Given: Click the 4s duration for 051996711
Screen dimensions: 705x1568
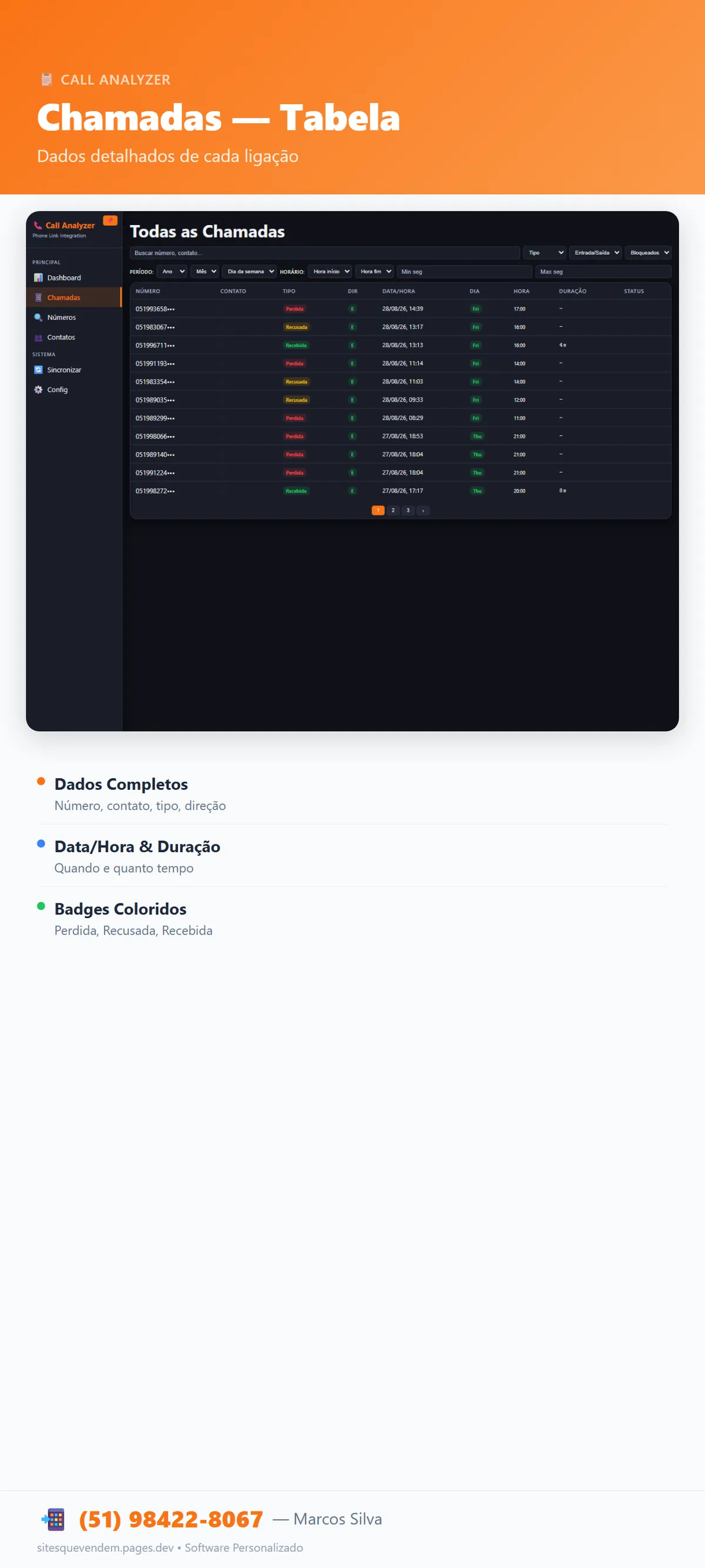Looking at the screenshot, I should click(x=563, y=345).
